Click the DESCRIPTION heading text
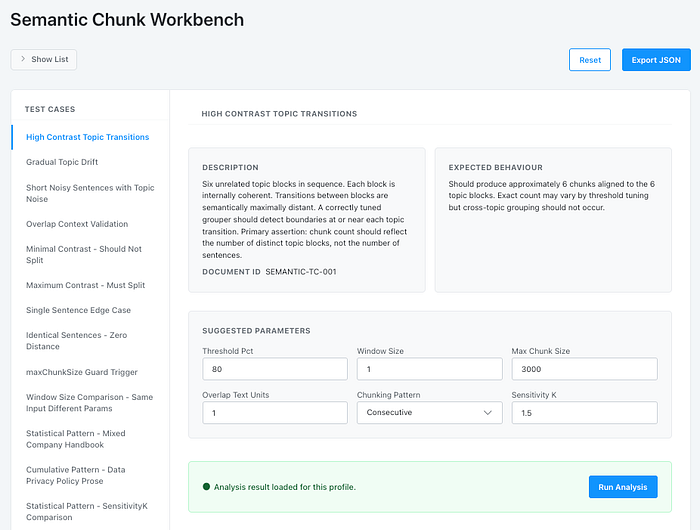The image size is (700, 530). coord(230,167)
